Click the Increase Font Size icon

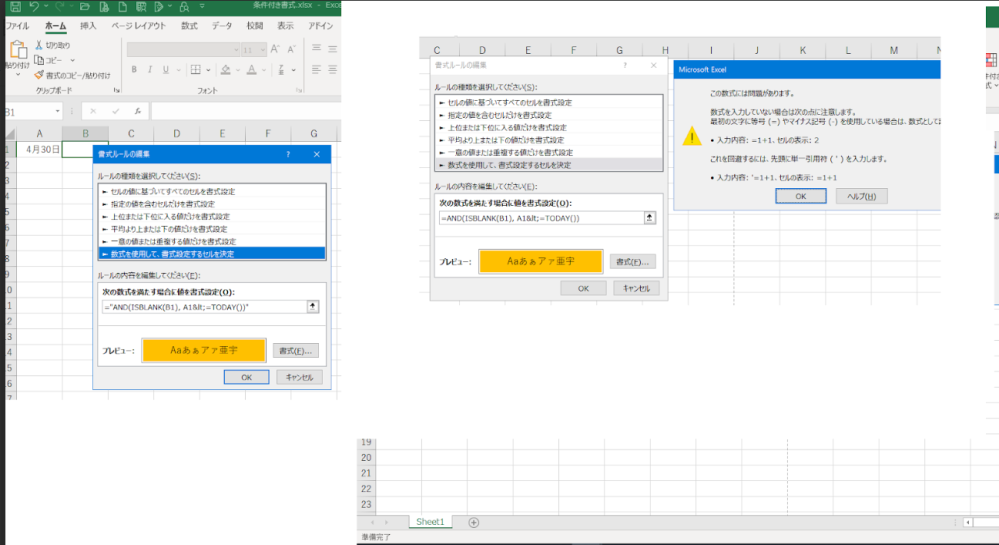coord(274,49)
